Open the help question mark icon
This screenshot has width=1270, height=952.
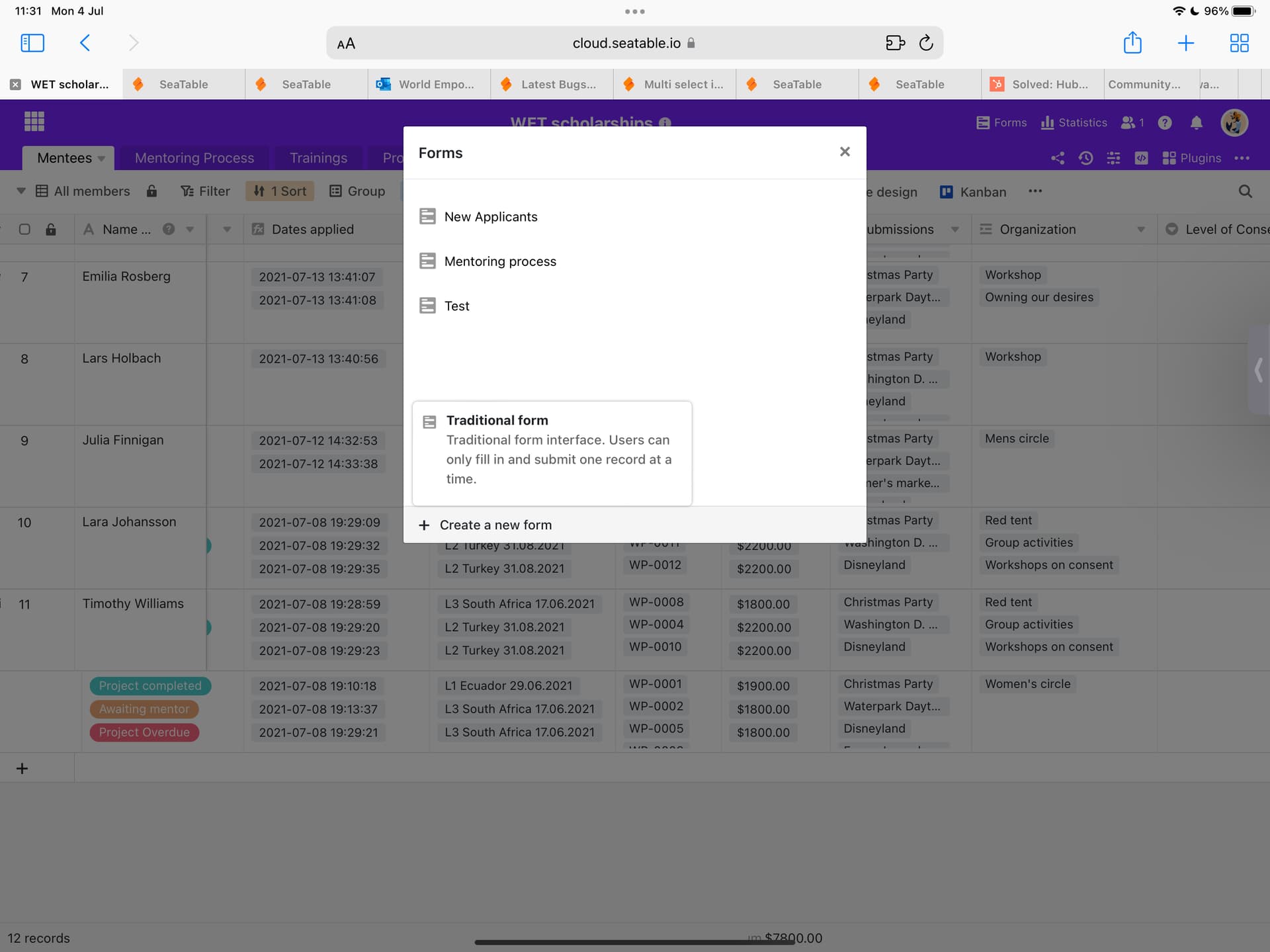[1165, 122]
